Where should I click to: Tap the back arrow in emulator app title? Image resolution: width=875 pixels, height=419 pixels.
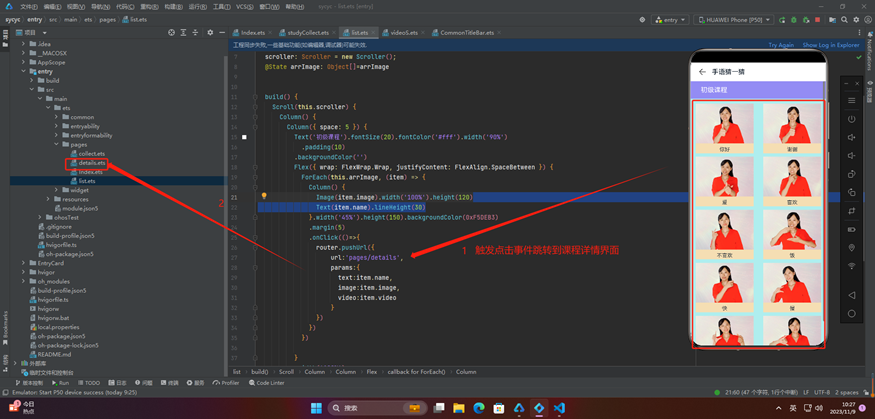(702, 72)
